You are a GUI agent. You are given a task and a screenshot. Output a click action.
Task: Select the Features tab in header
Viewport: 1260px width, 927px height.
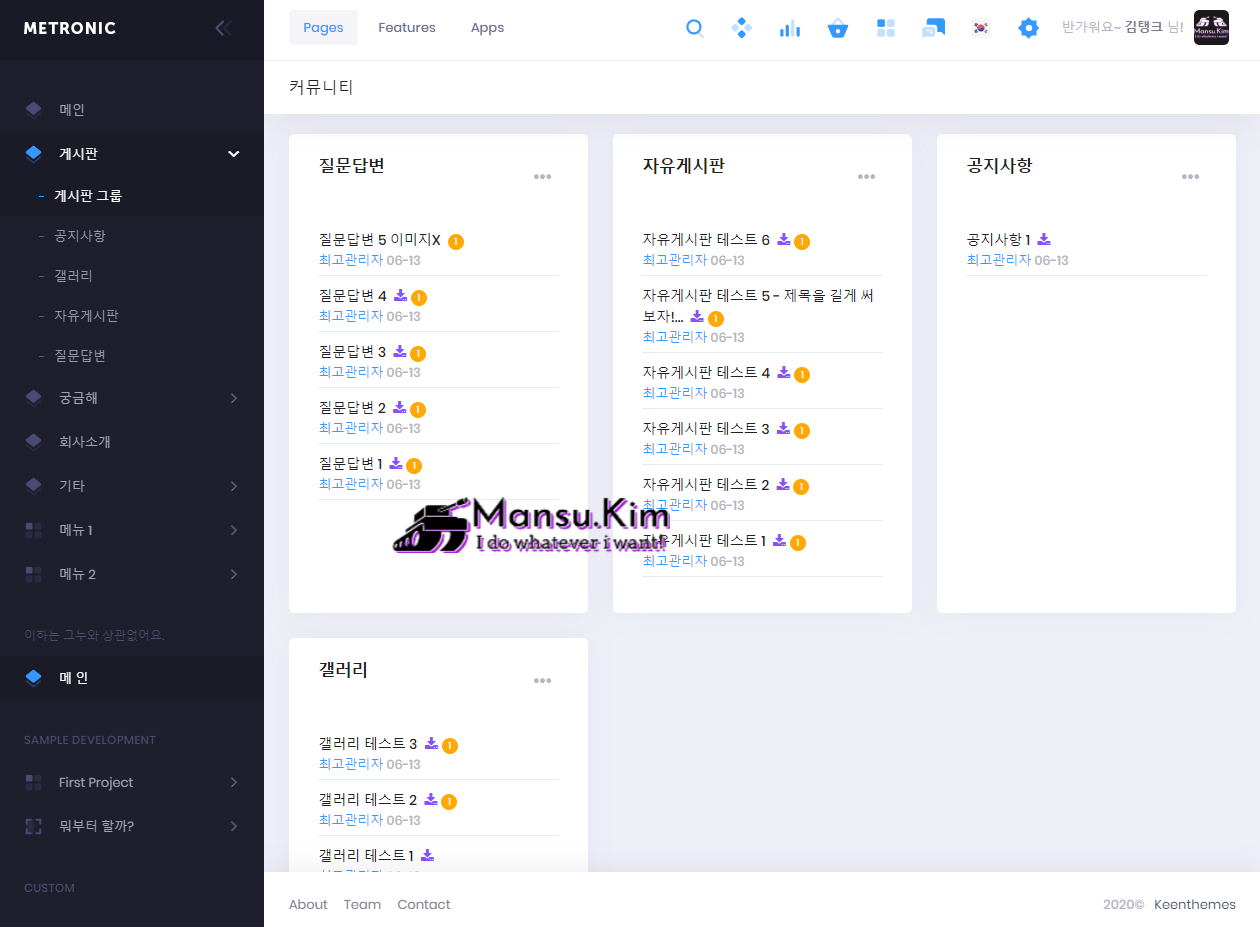click(407, 28)
